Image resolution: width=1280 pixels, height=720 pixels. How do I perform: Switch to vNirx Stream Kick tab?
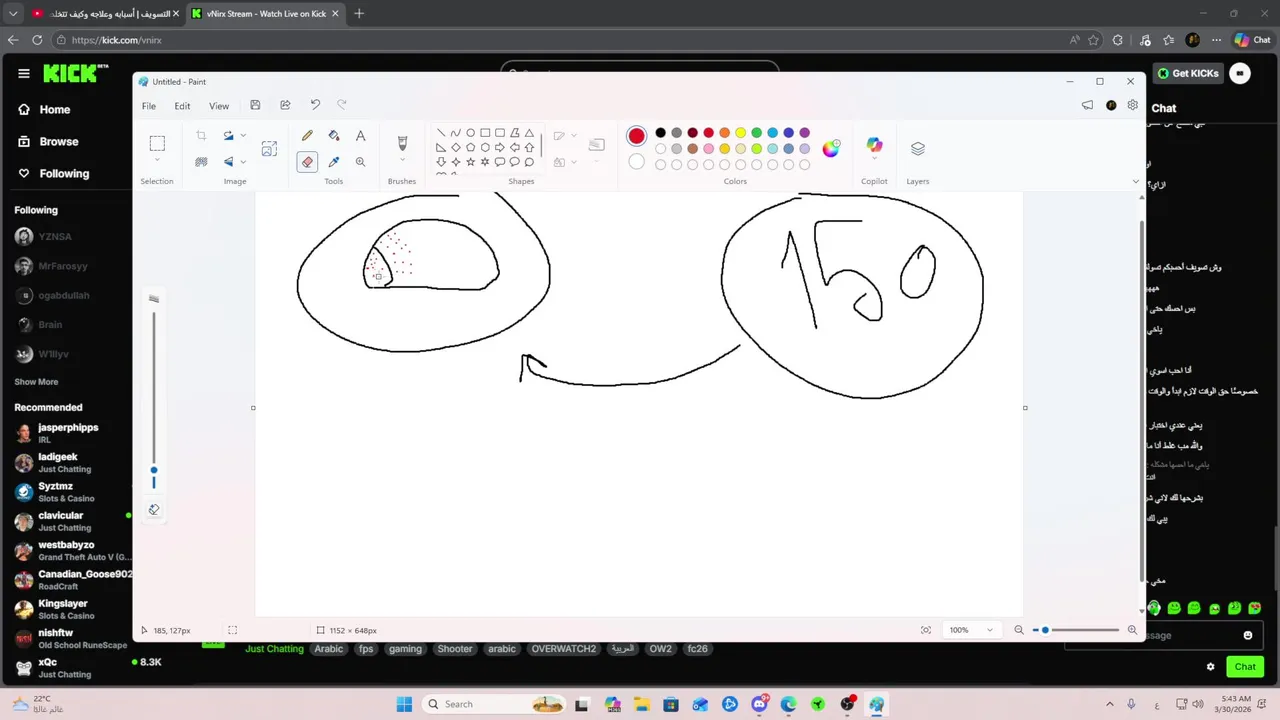pyautogui.click(x=264, y=14)
